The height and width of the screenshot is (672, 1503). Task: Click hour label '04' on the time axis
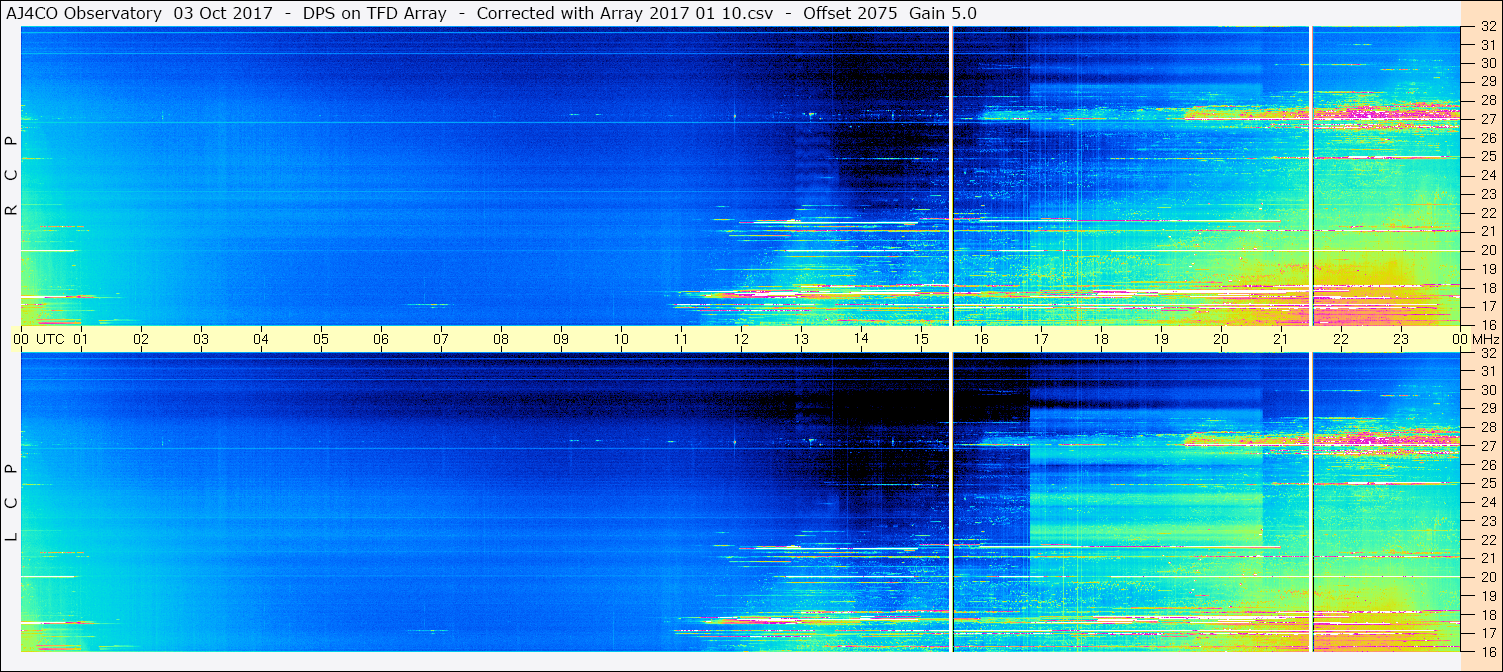(261, 339)
